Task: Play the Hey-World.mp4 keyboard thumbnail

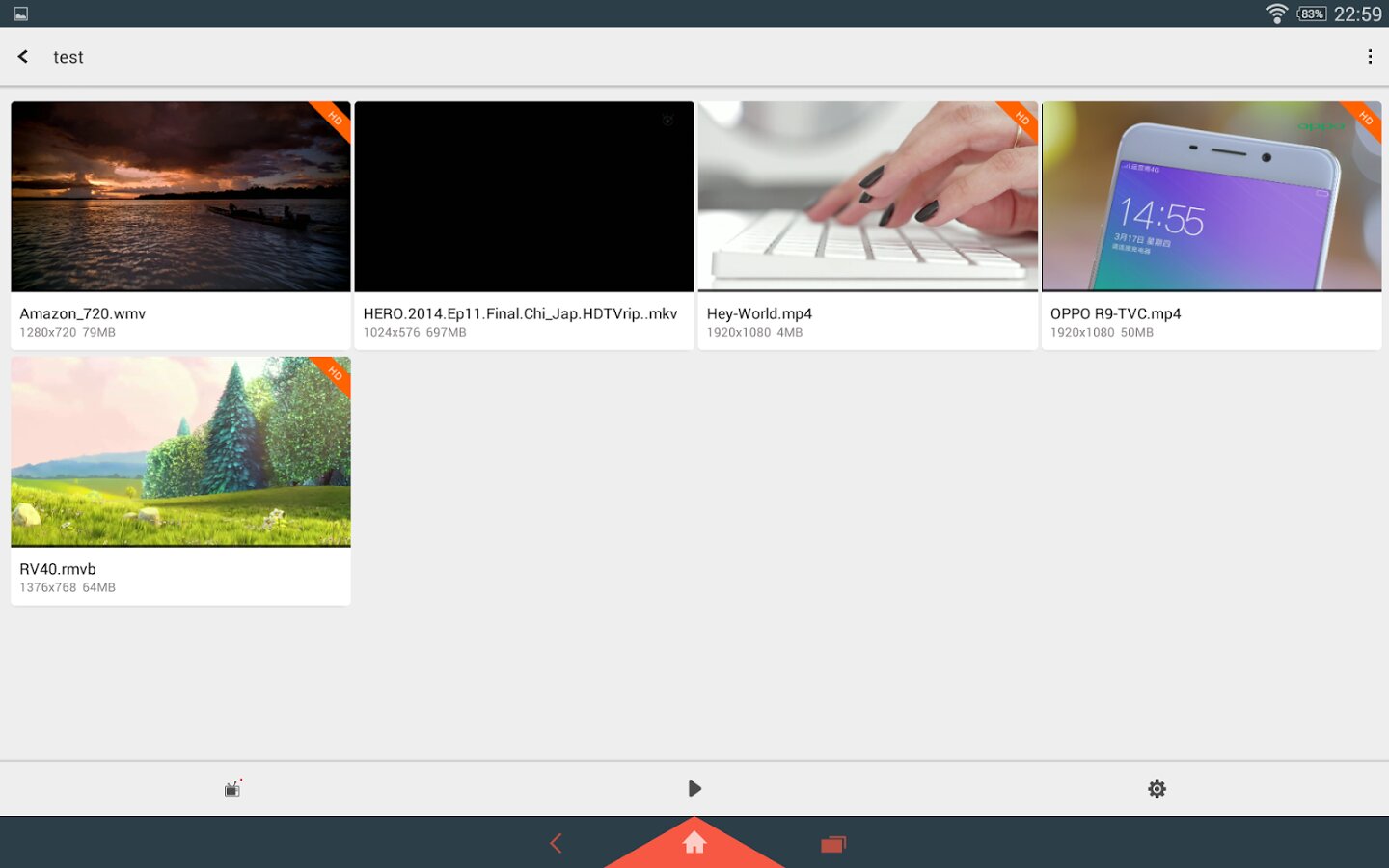Action: (x=867, y=197)
